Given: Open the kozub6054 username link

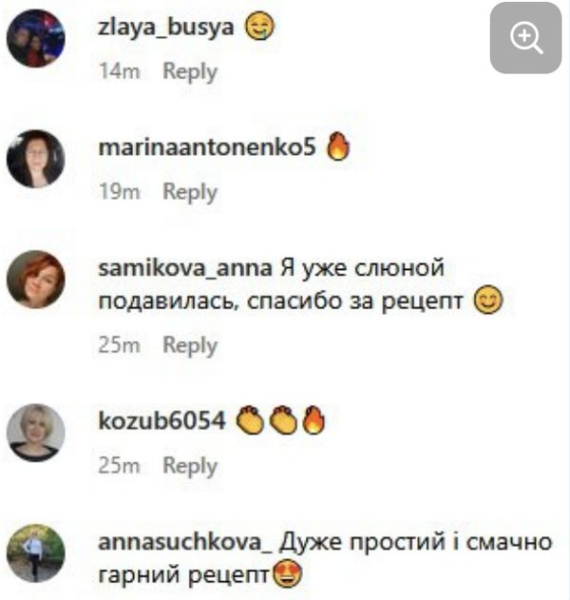Looking at the screenshot, I should point(162,421).
